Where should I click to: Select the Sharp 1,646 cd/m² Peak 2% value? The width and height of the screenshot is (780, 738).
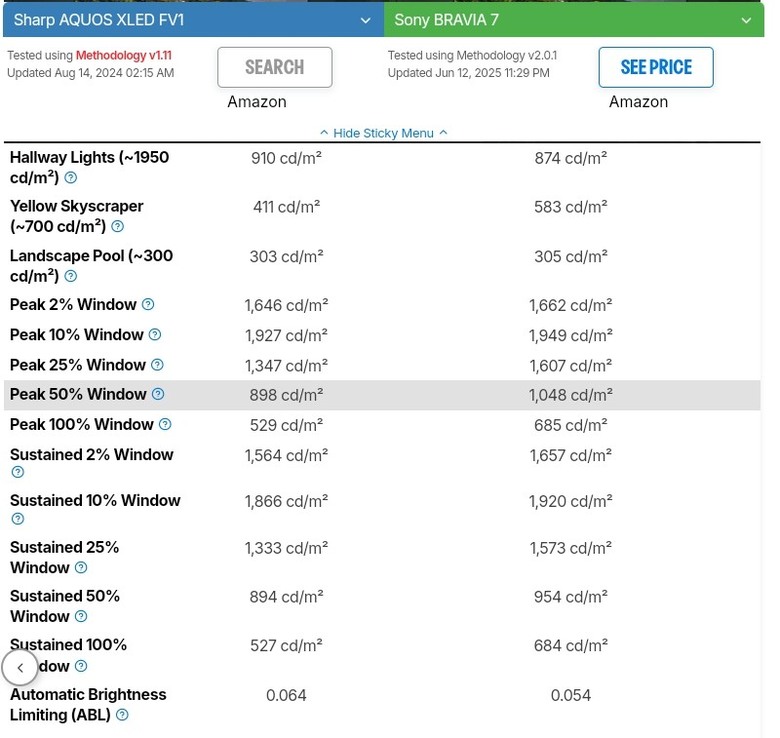286,305
